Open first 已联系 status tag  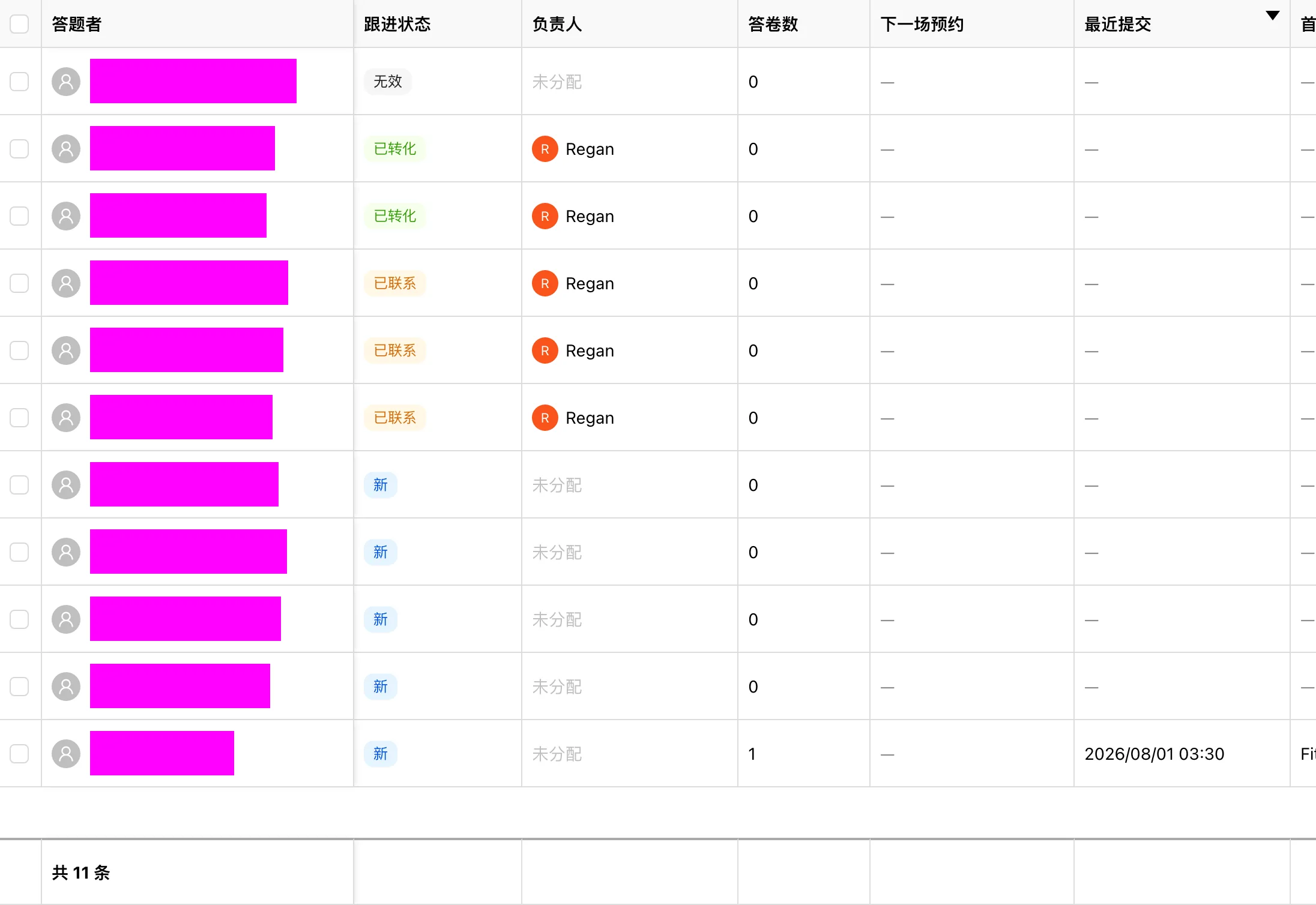click(x=395, y=283)
